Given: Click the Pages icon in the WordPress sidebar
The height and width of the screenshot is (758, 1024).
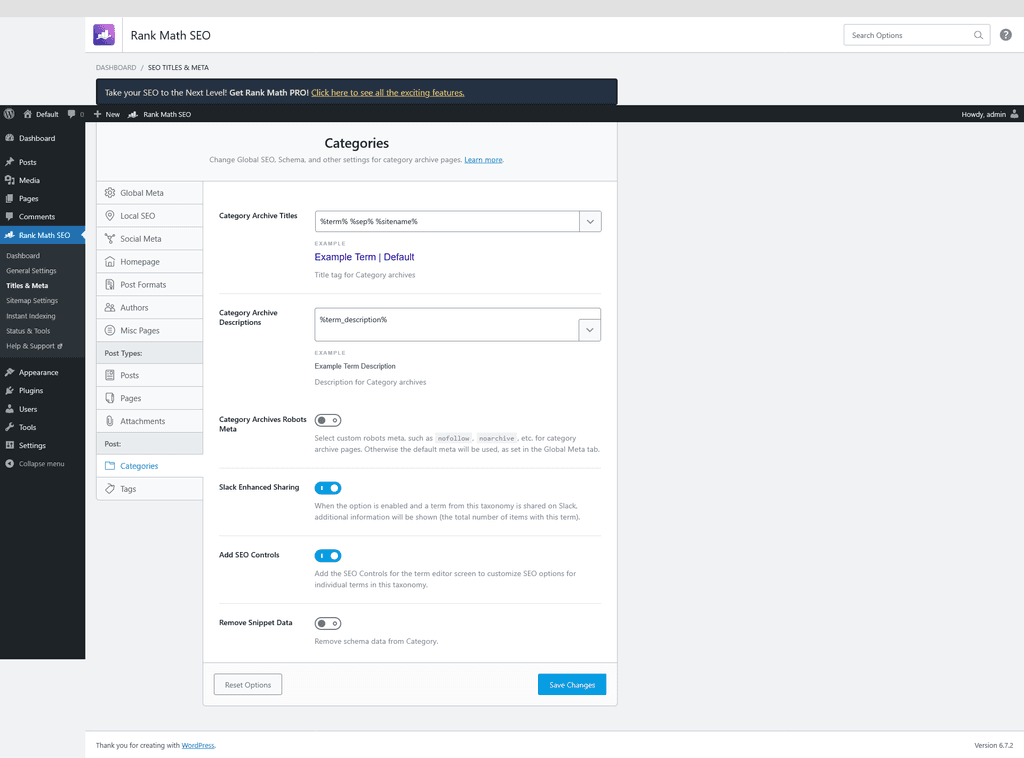Looking at the screenshot, I should coord(9,198).
